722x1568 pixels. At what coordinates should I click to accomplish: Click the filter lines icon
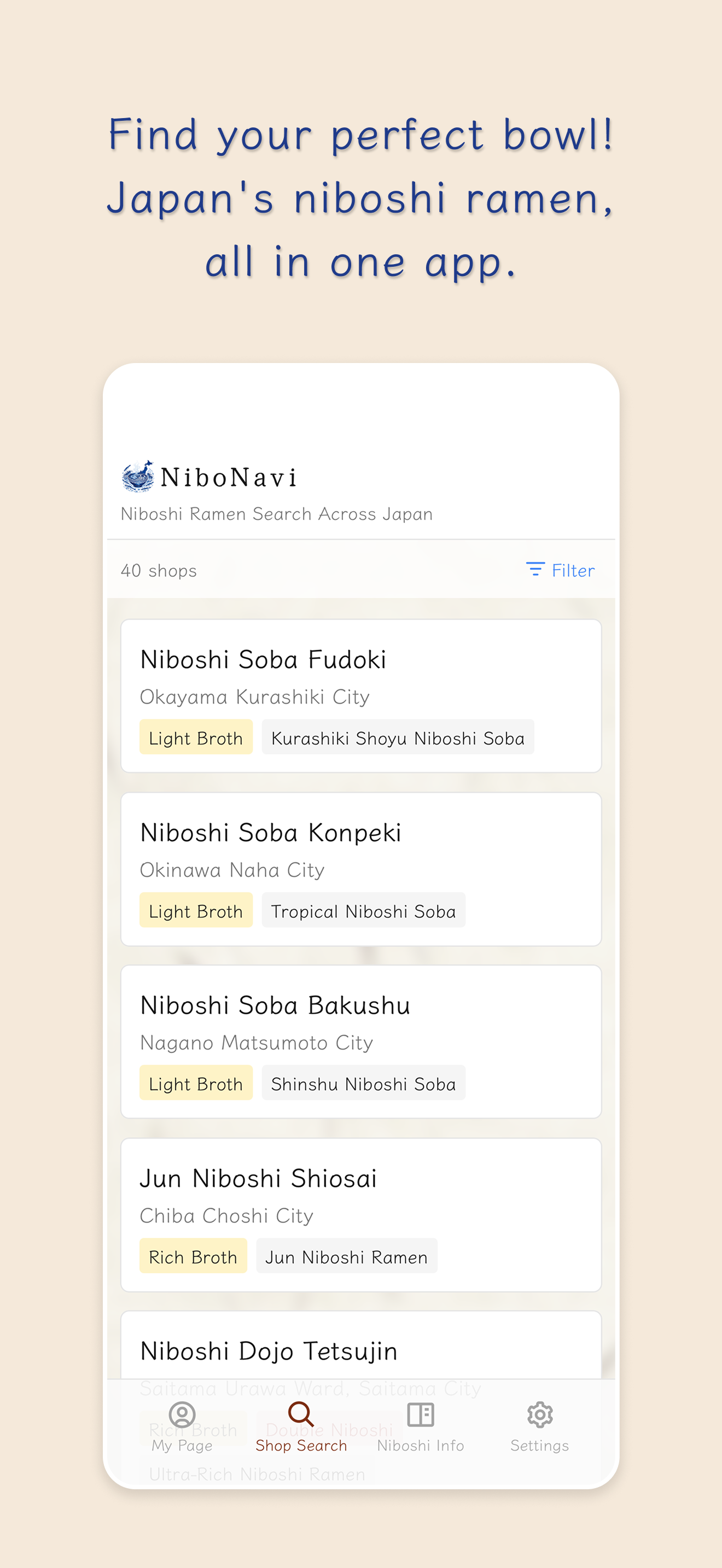tap(535, 570)
